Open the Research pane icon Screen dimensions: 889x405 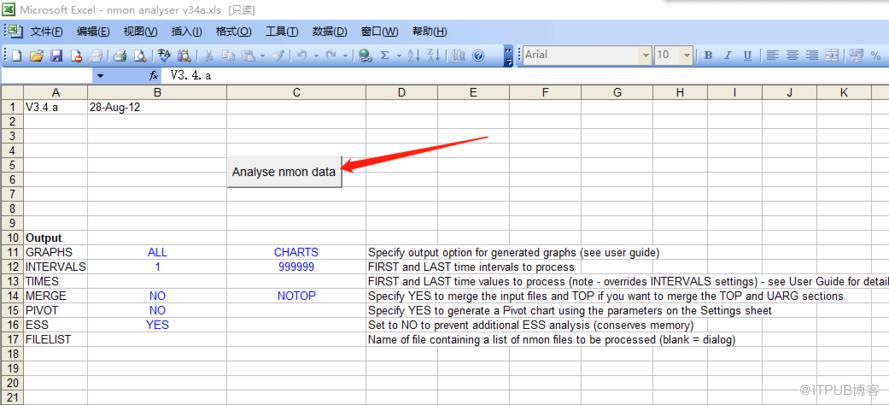pyautogui.click(x=184, y=56)
